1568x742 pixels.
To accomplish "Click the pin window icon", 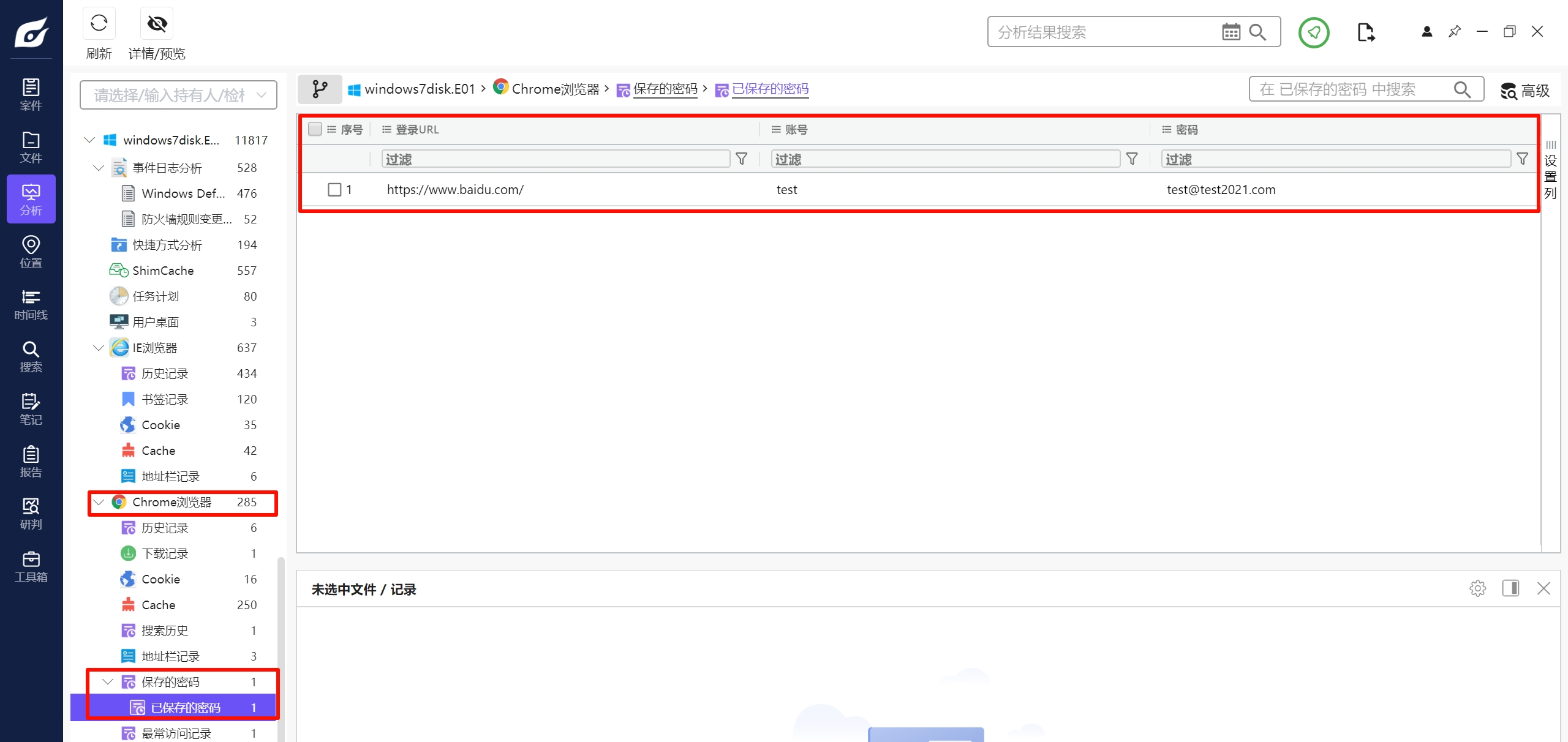I will [1455, 31].
